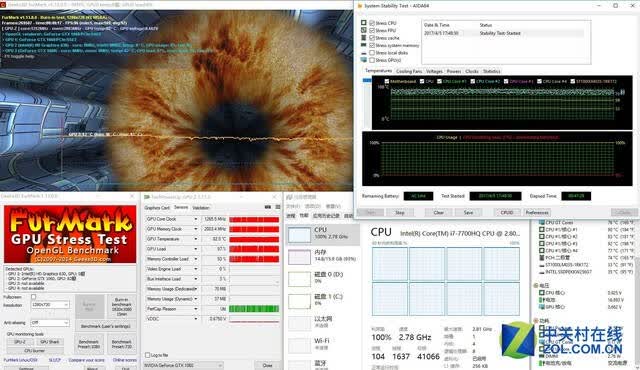Enable the Stress GPU(s) checkbox

[x=372, y=60]
